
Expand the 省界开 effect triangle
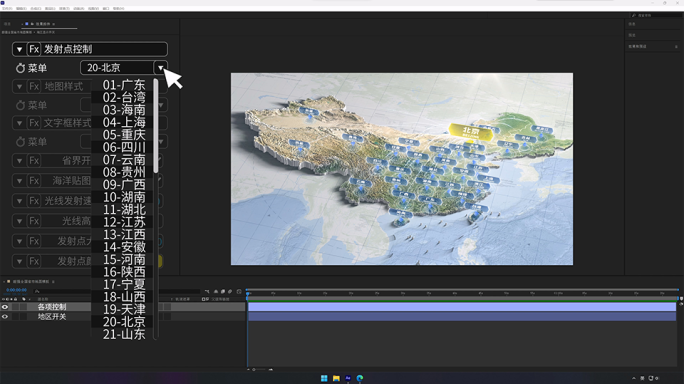[x=19, y=161]
